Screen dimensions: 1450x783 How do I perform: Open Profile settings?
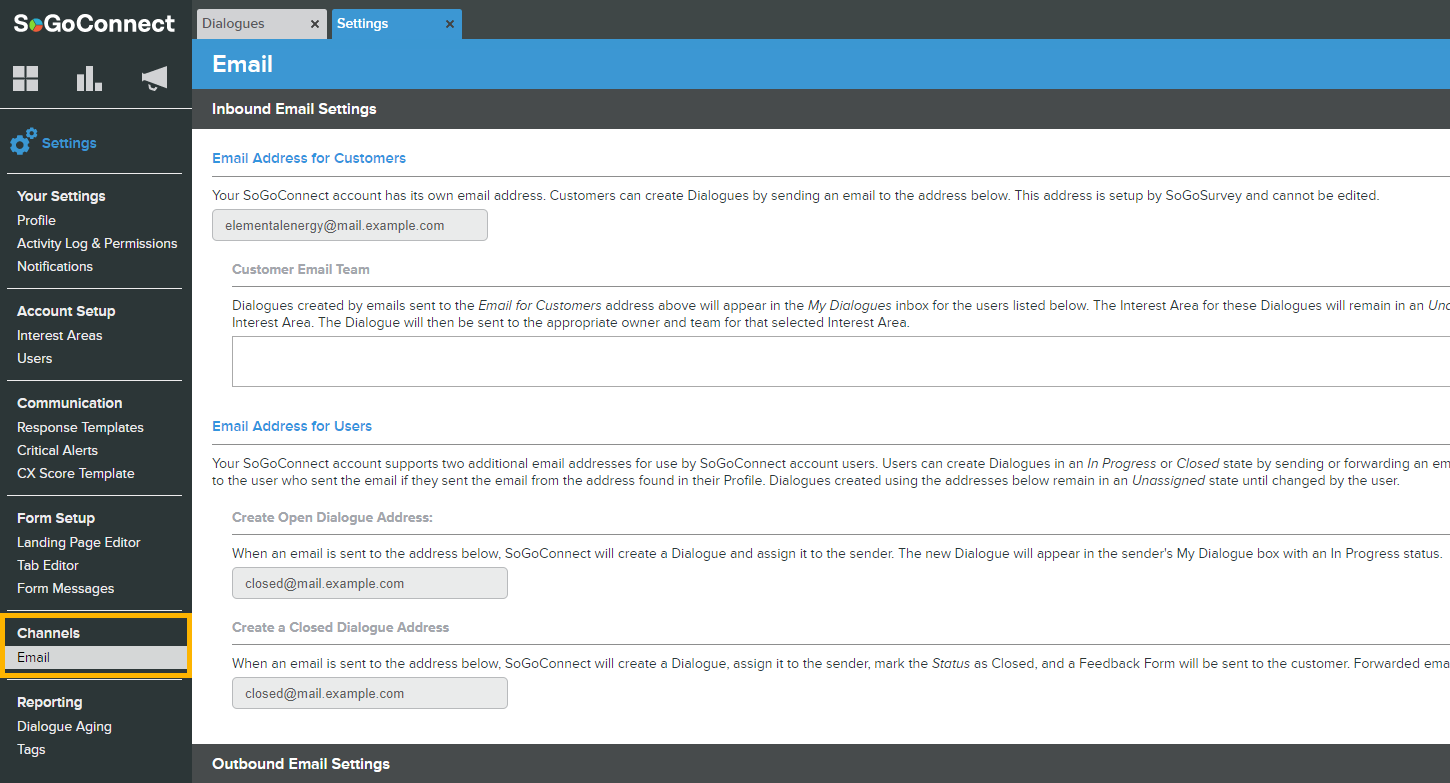[x=36, y=220]
